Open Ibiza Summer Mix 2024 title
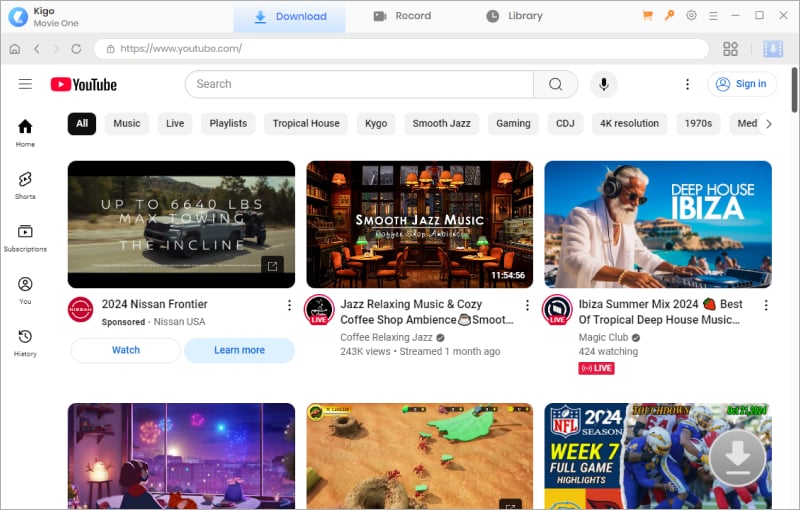This screenshot has width=800, height=510. point(660,312)
